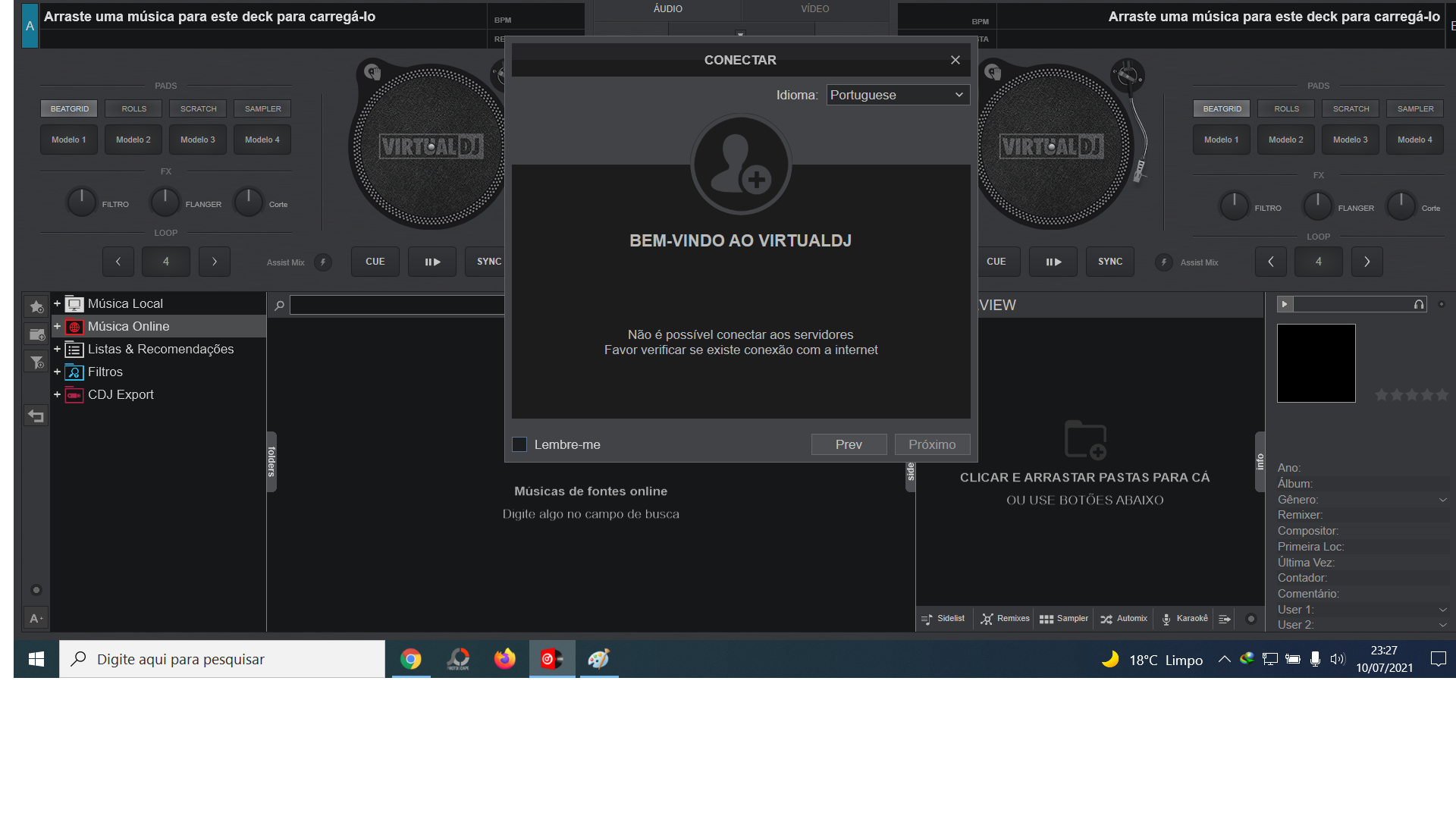Click the Assist Mix lightning icon on right deck
This screenshot has height=819, width=1456.
coord(1163,262)
